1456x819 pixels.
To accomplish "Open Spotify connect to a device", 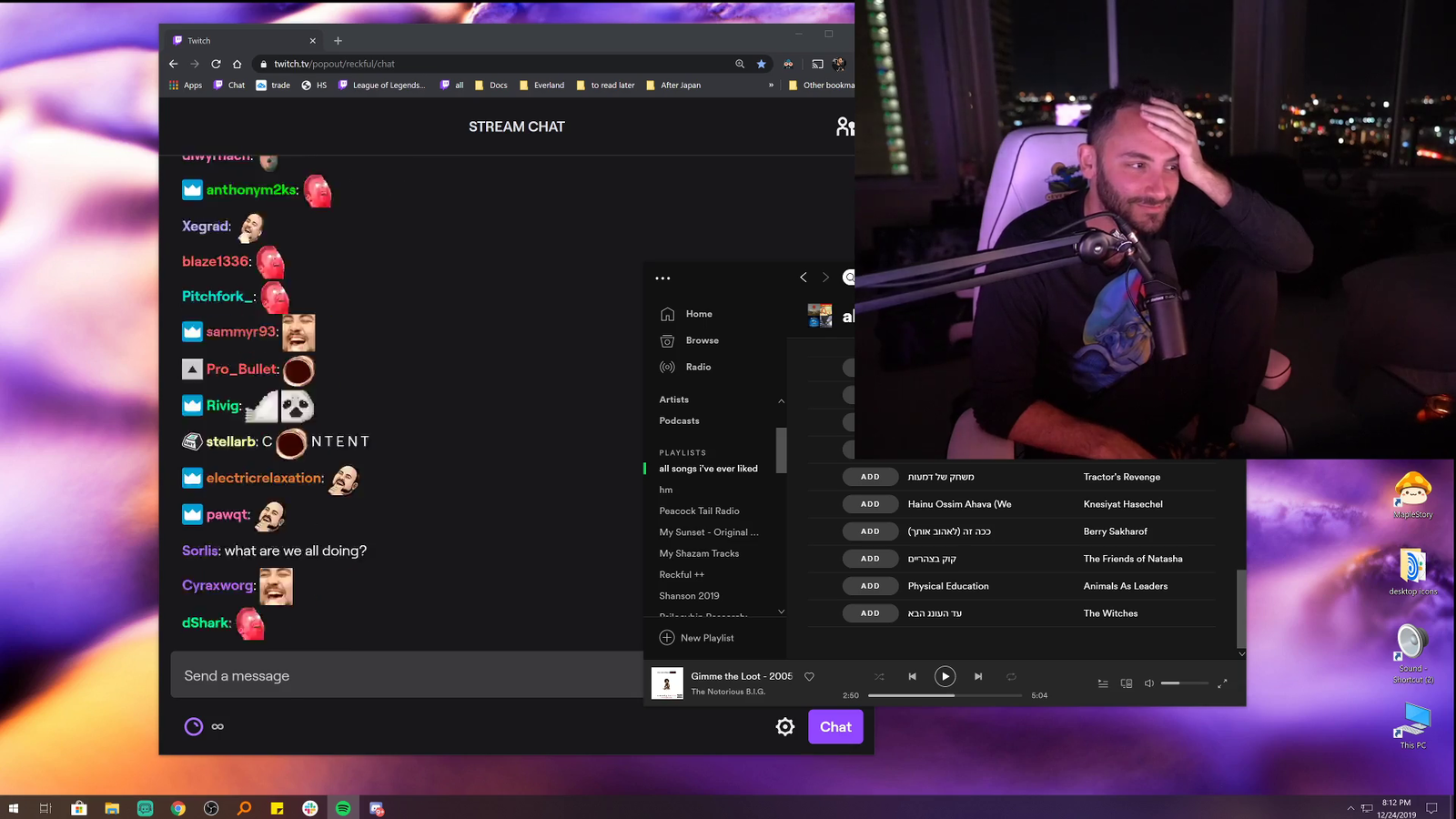I will coord(1127,683).
